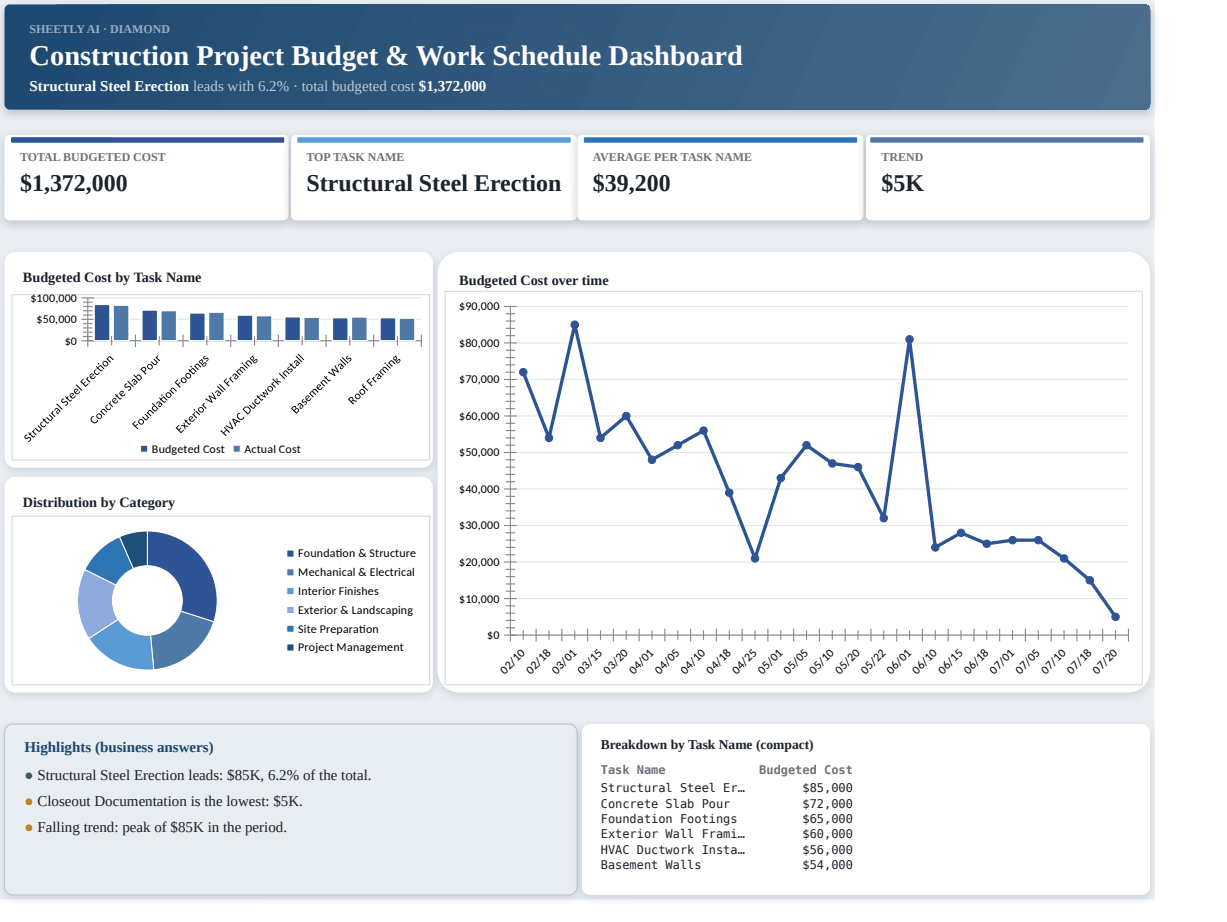Click the 06/01 peak point on line chart

[x=909, y=339]
